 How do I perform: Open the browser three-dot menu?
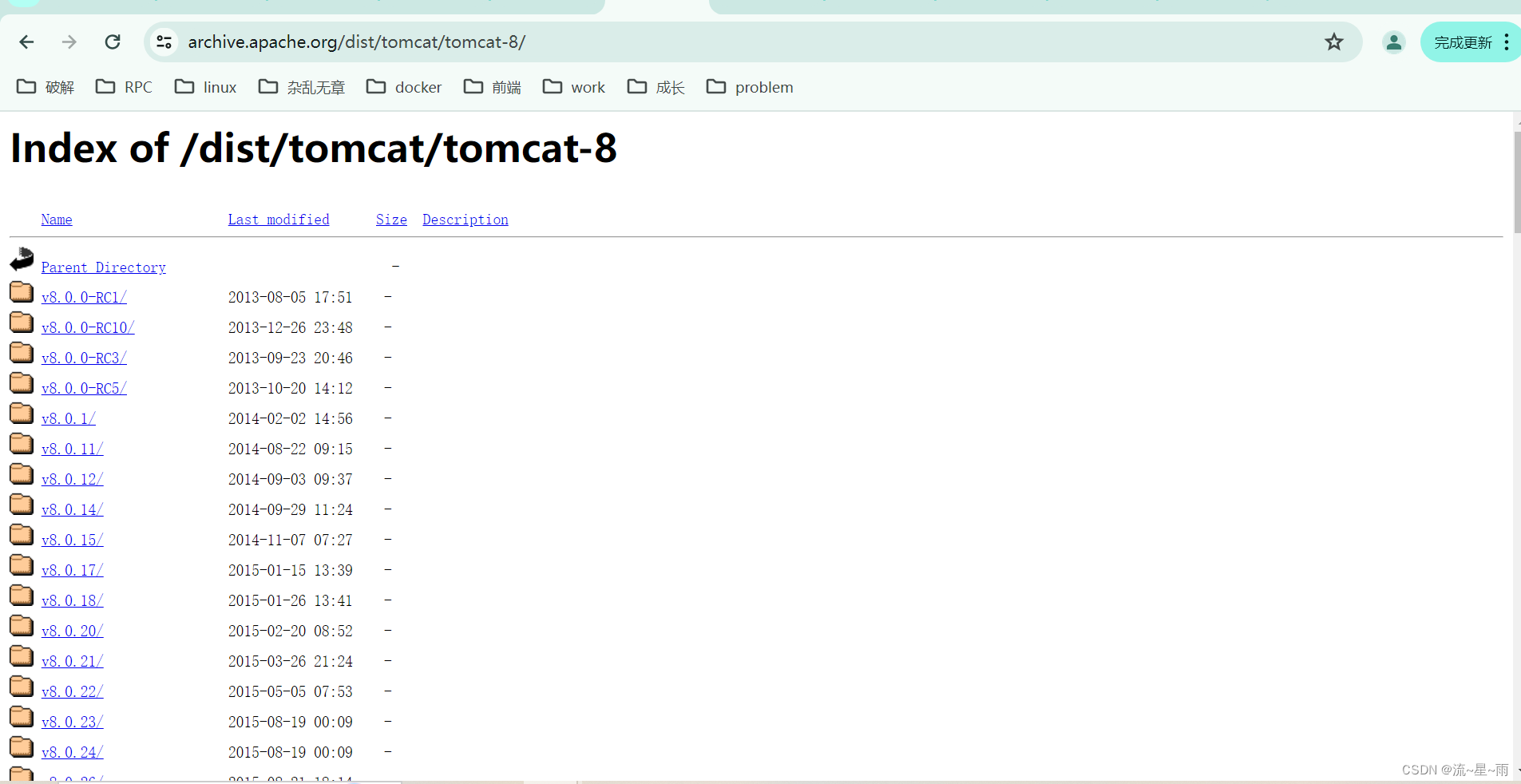(1507, 42)
